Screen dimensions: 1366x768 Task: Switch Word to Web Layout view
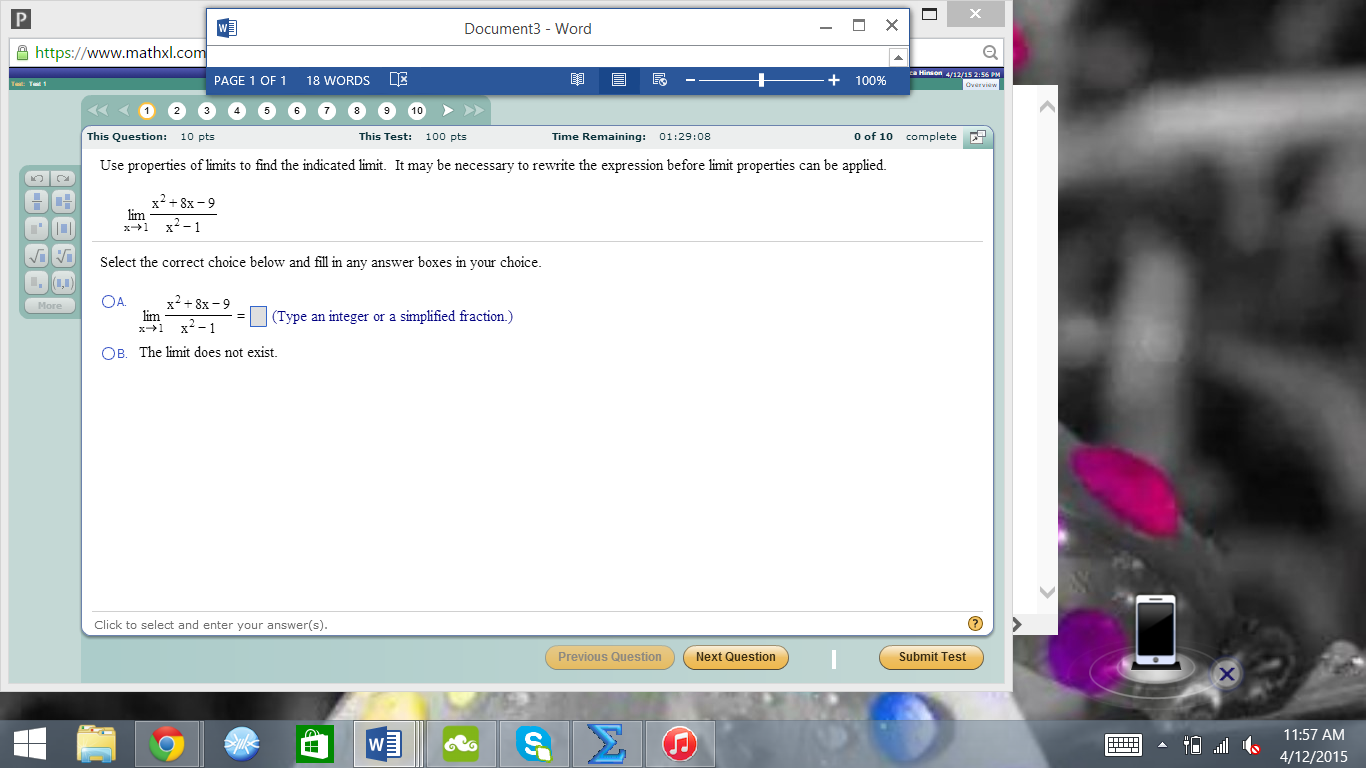[659, 80]
